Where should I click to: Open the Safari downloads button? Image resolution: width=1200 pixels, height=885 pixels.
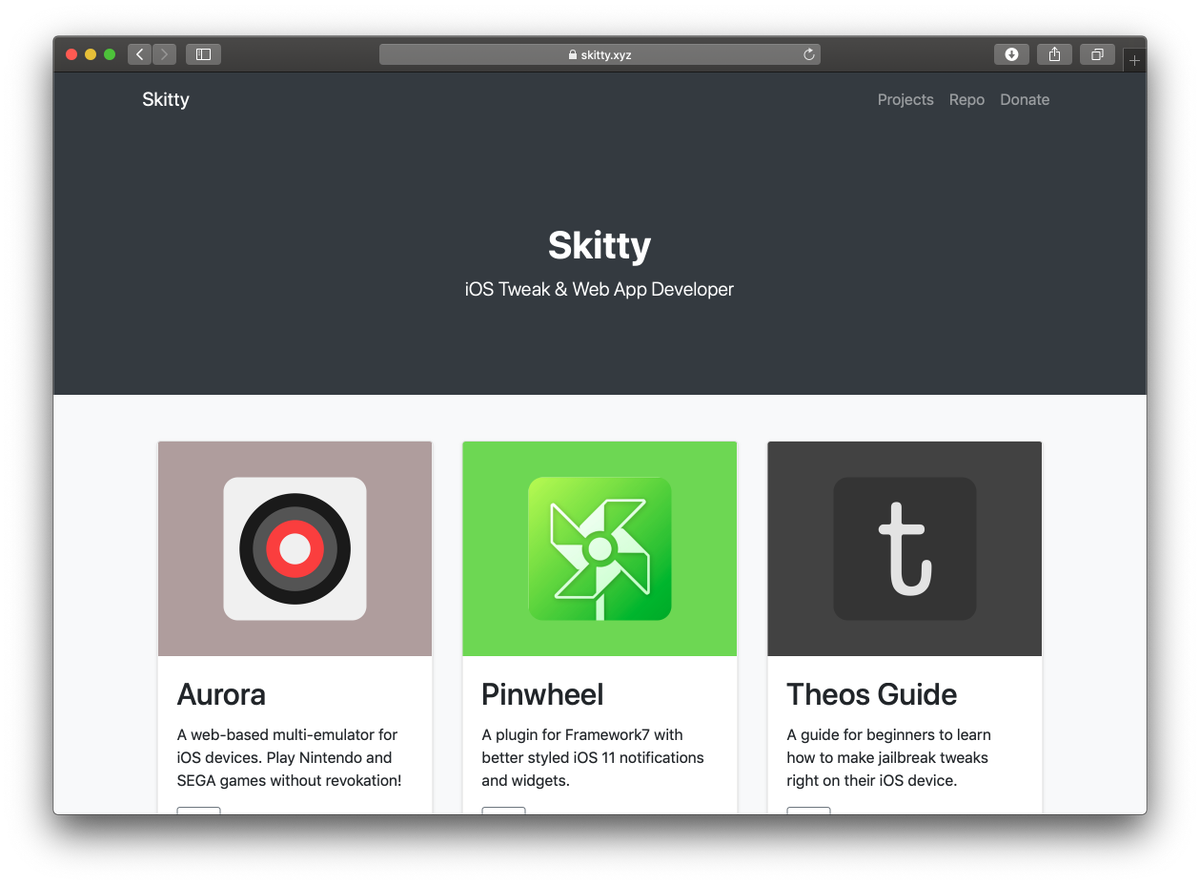1011,54
